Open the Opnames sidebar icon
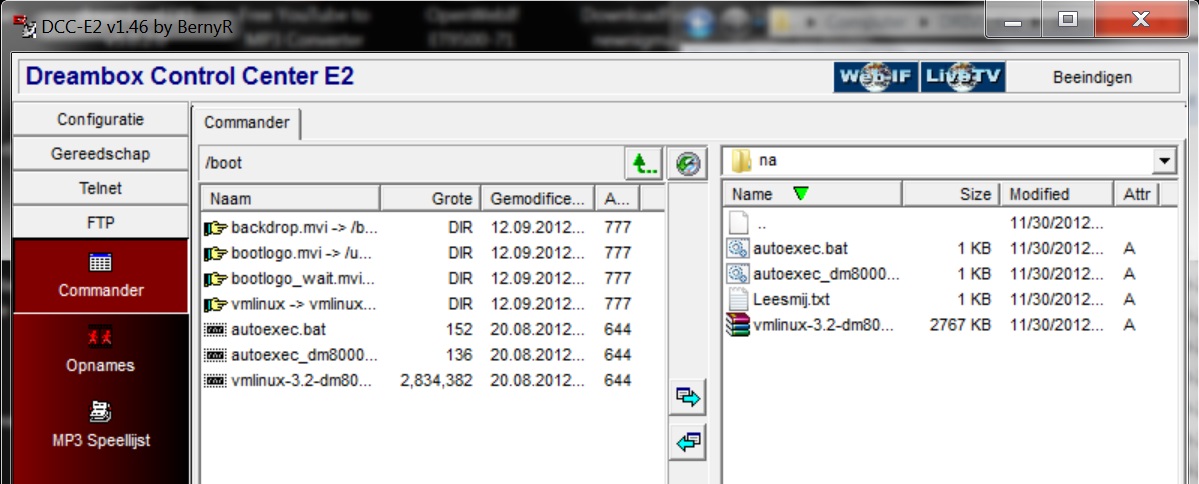This screenshot has width=1199, height=484. pyautogui.click(x=100, y=350)
